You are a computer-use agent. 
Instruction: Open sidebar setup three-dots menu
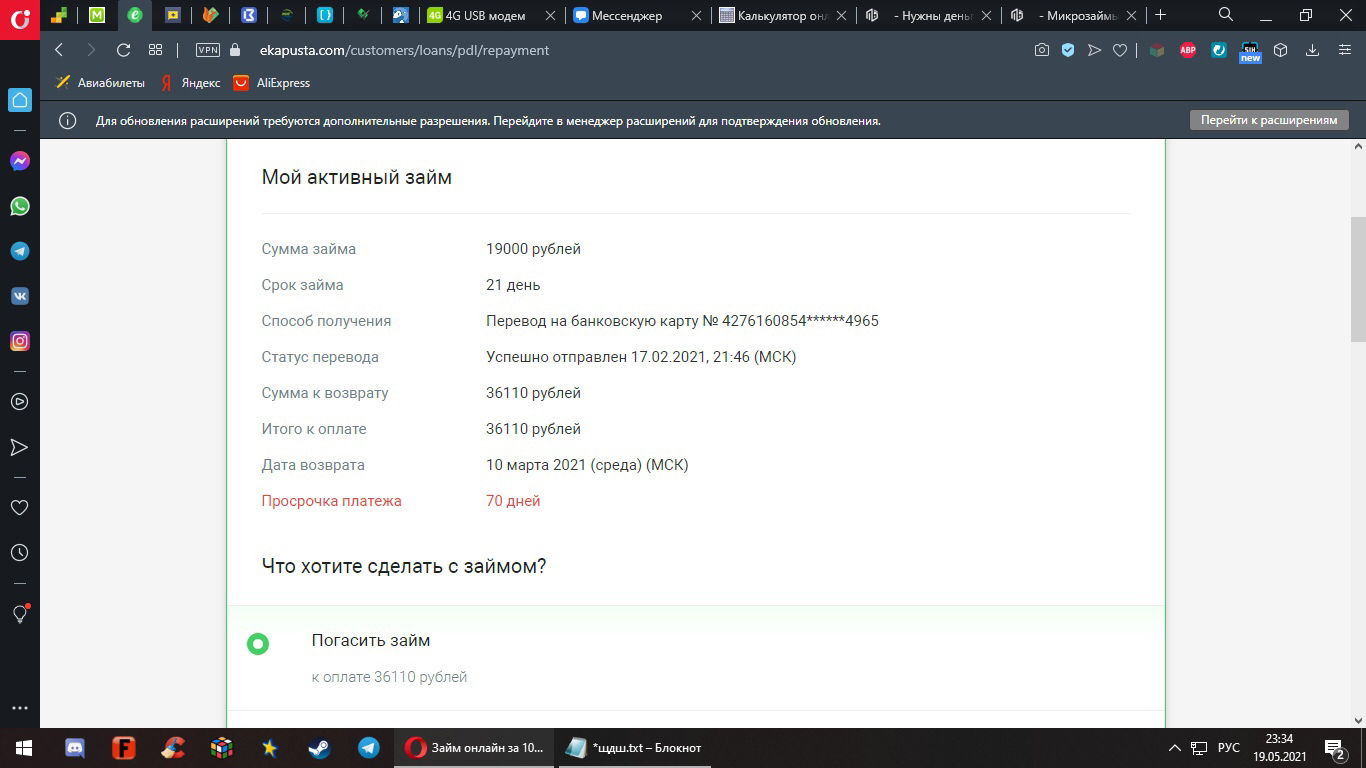[x=19, y=708]
